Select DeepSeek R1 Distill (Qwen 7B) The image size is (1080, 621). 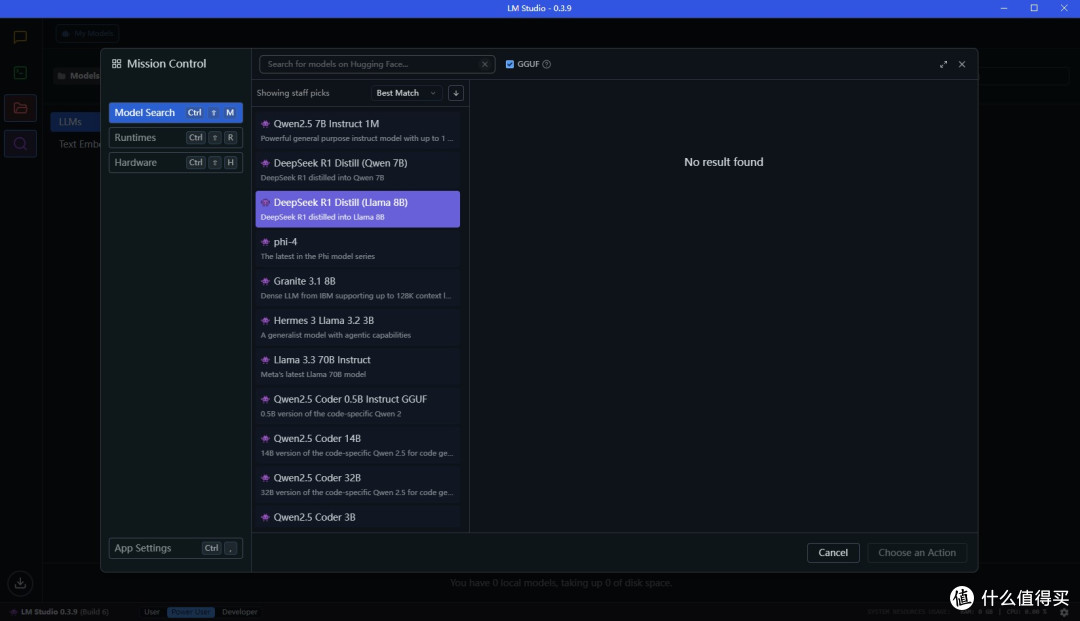357,169
